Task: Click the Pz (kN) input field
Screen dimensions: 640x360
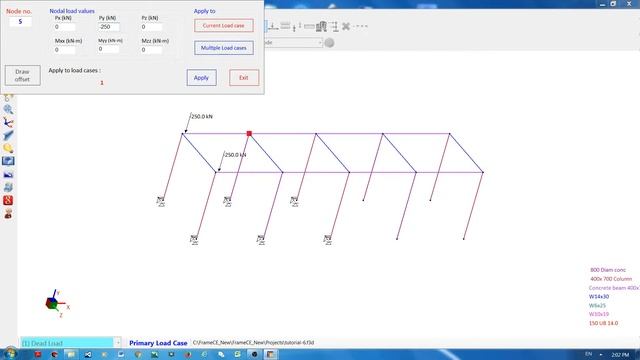Action: [x=151, y=27]
